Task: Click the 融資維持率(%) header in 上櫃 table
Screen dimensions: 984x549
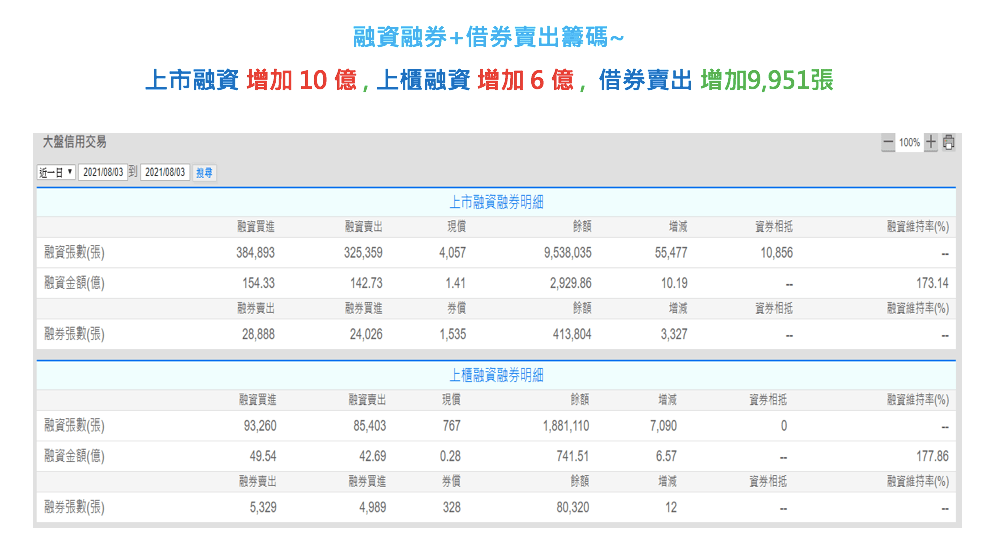Action: 917,400
